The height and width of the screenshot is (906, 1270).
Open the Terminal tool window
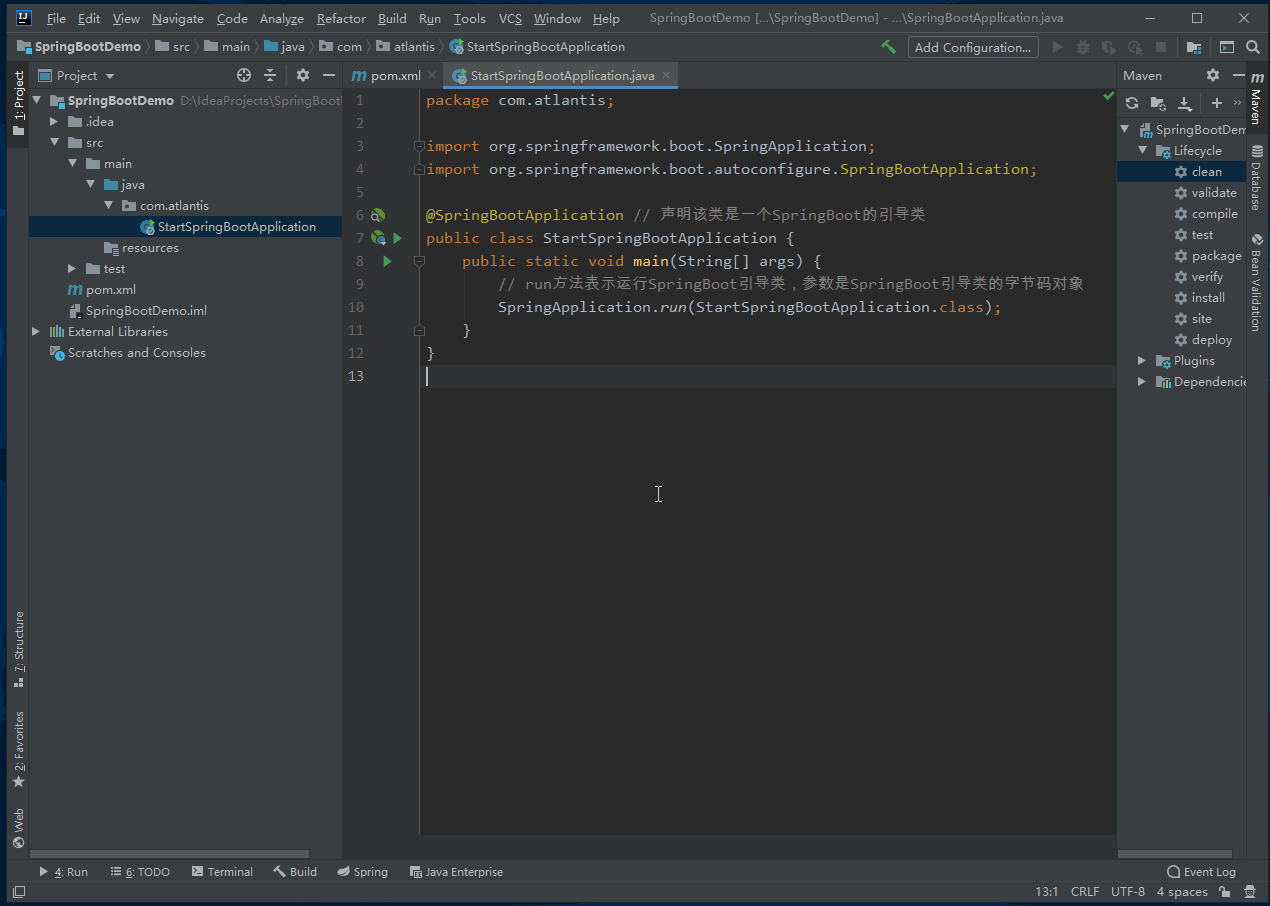click(222, 872)
